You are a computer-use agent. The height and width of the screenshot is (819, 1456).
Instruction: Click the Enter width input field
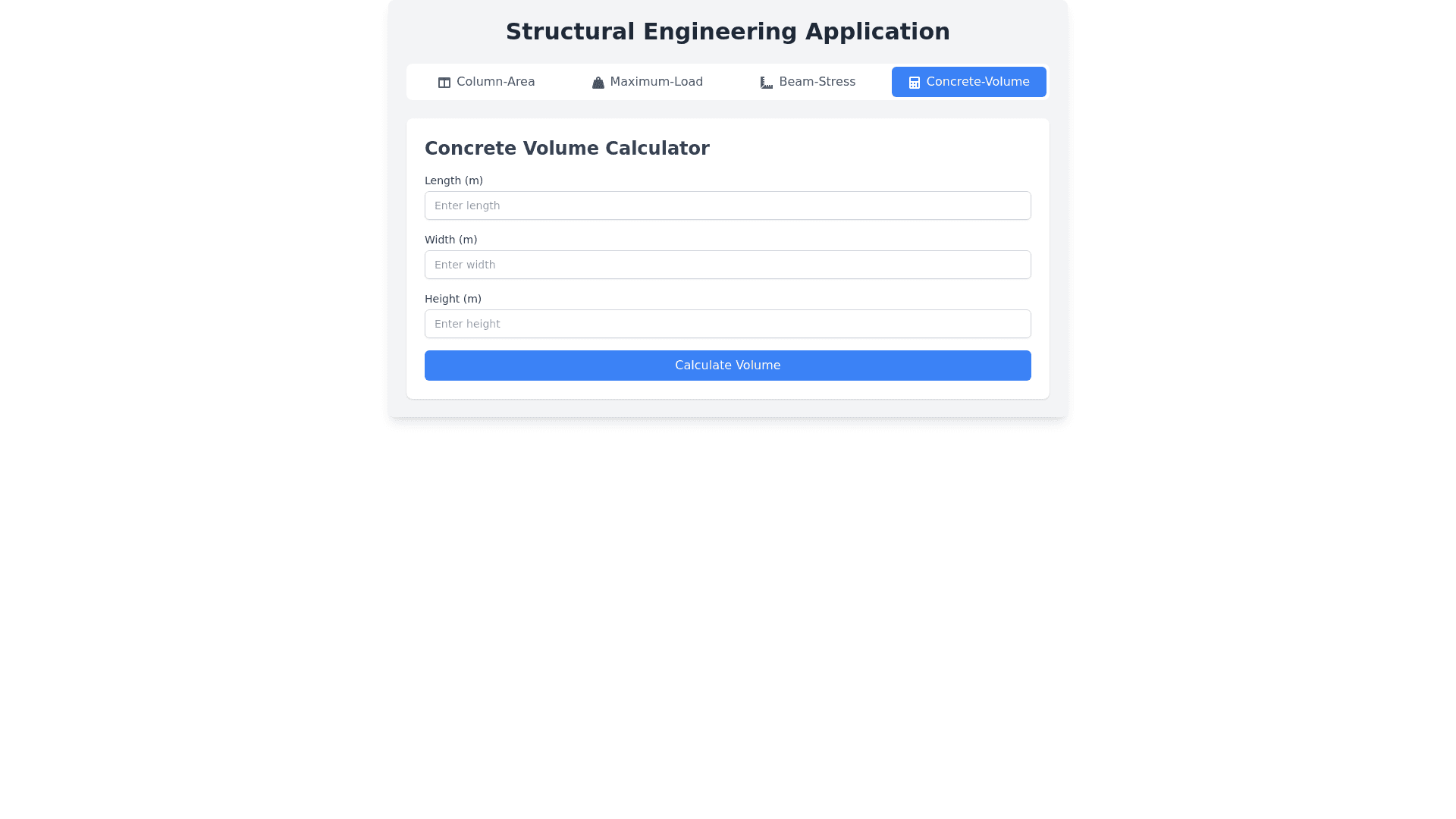point(727,265)
